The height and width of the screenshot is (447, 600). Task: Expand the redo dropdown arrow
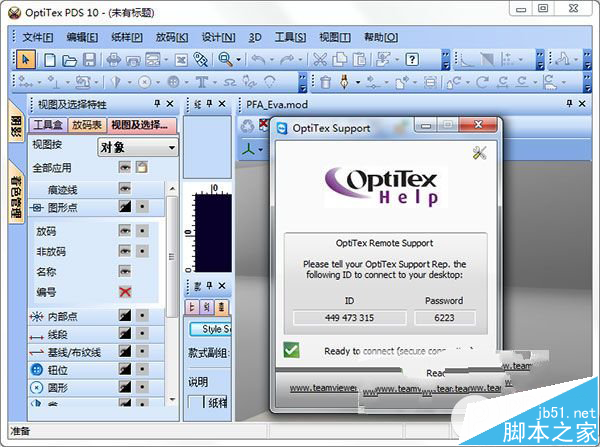(x=300, y=60)
